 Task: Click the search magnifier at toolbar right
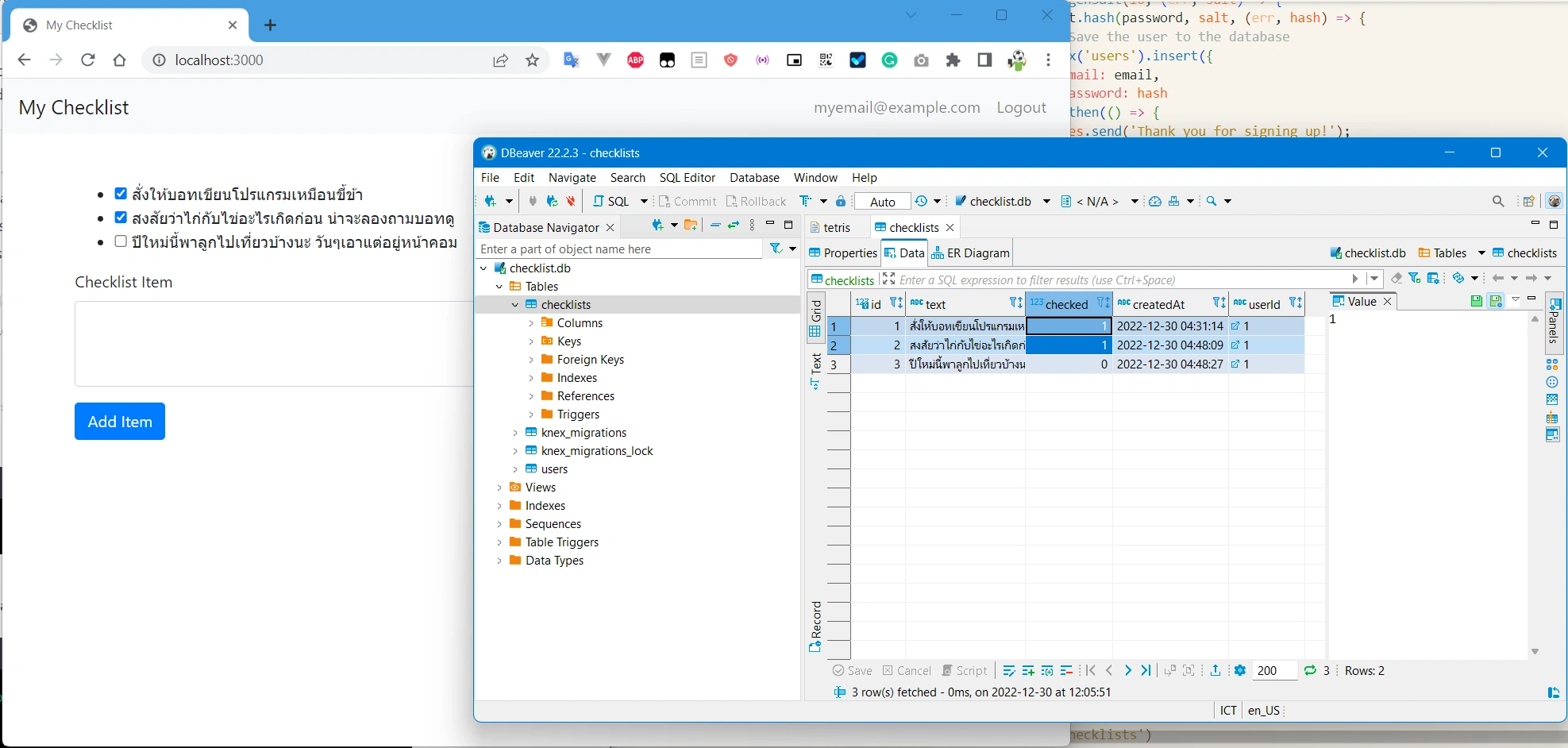[1498, 201]
